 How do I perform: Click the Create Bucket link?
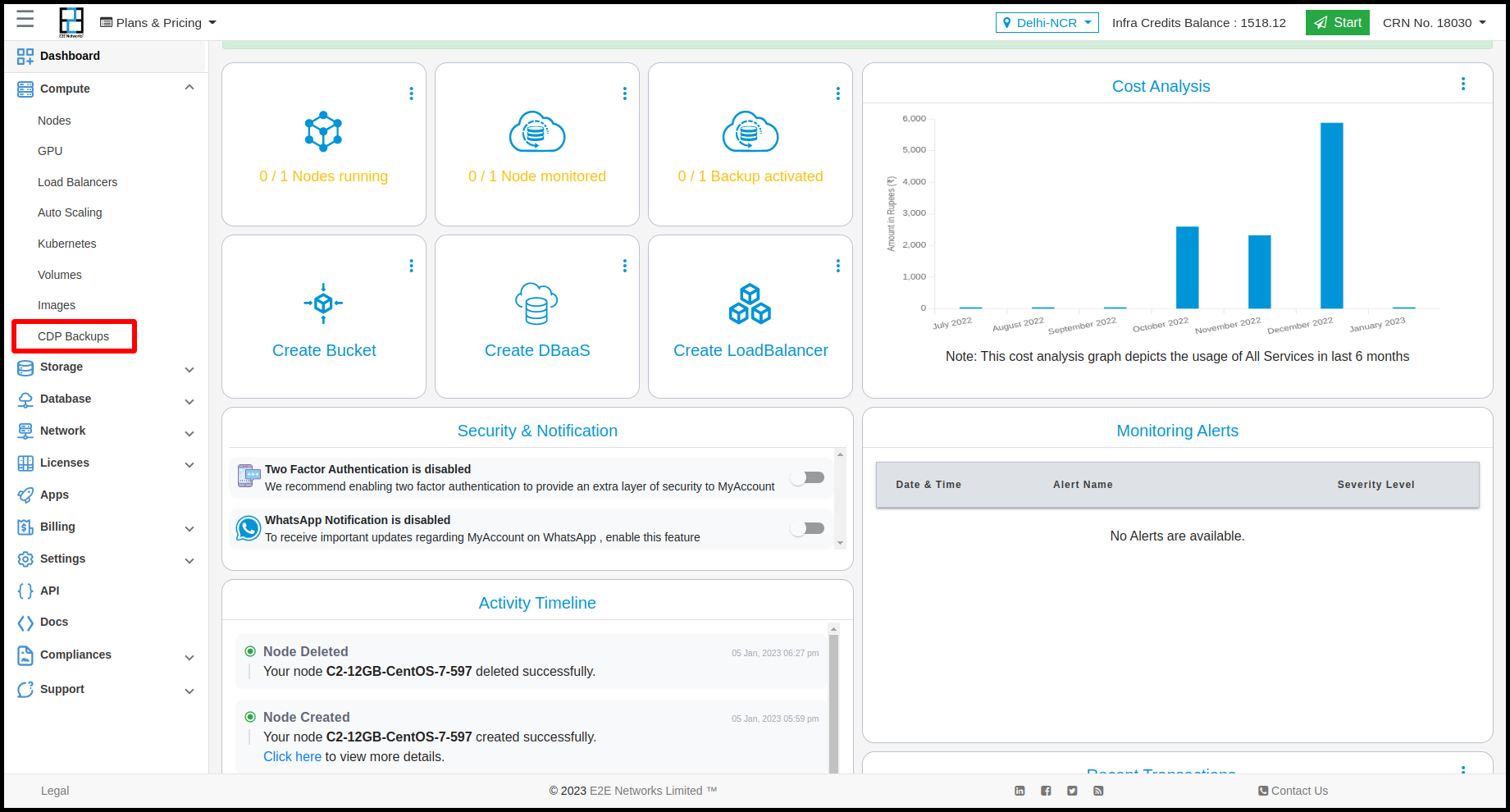324,350
